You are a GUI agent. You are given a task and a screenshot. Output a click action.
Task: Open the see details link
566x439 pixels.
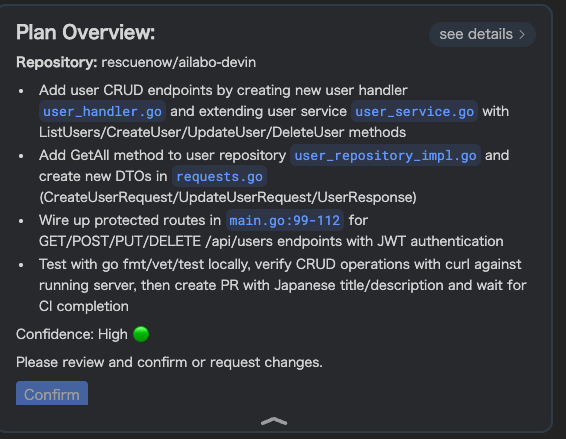(x=482, y=34)
